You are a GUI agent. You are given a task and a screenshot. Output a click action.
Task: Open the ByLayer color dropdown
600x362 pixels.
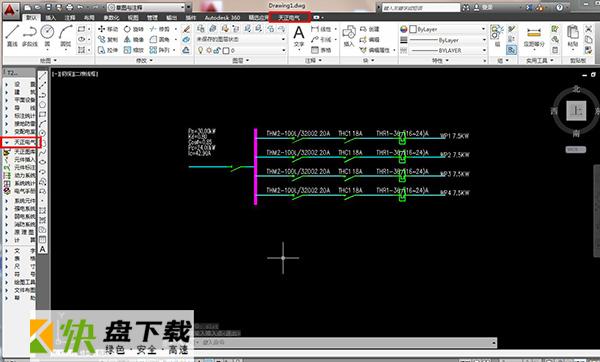[x=448, y=29]
